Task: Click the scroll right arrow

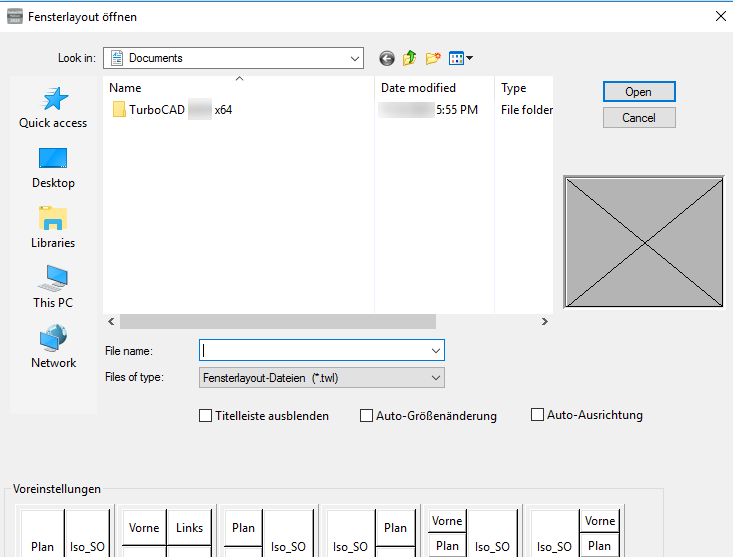Action: coord(545,321)
